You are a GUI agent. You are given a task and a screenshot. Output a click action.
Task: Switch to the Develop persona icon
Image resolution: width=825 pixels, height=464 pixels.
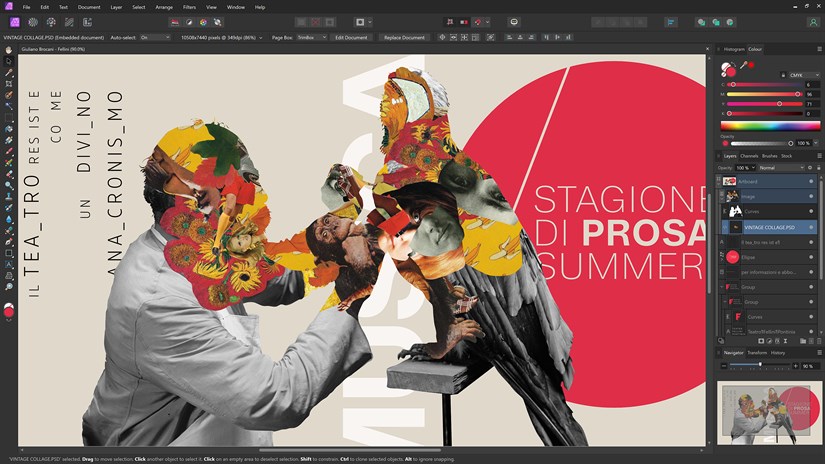tap(51, 22)
